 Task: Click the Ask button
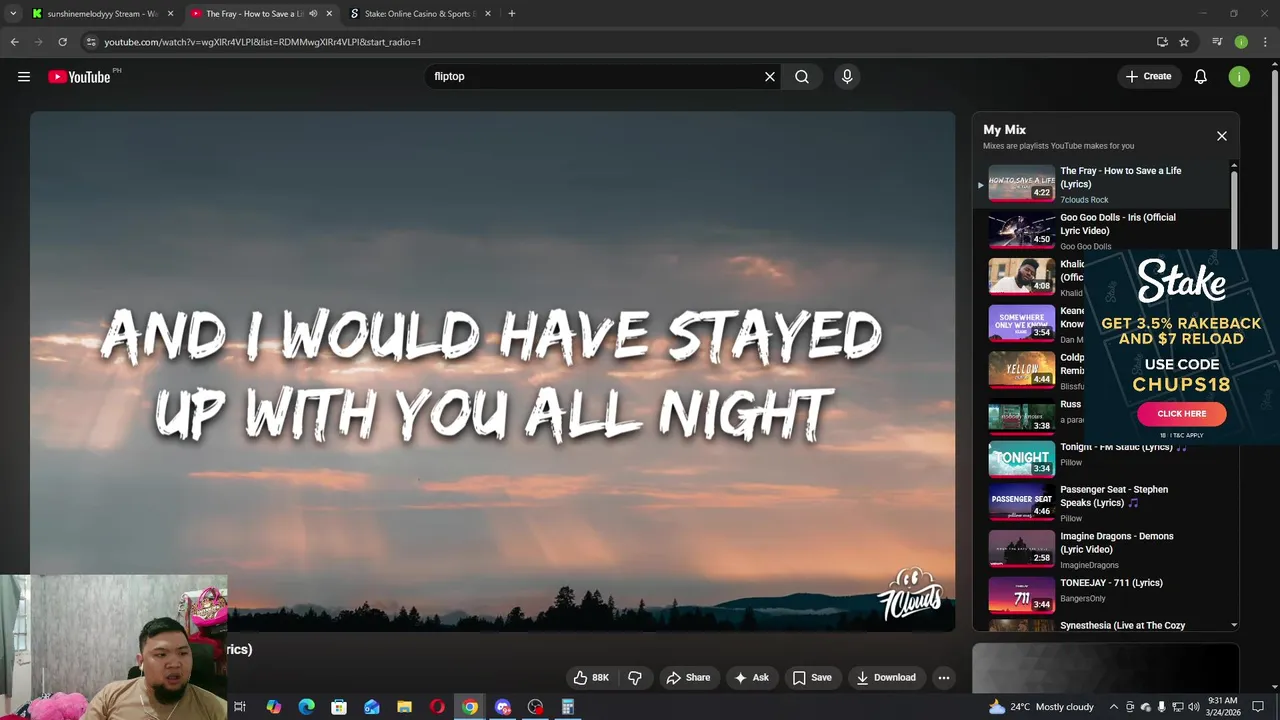(x=751, y=677)
